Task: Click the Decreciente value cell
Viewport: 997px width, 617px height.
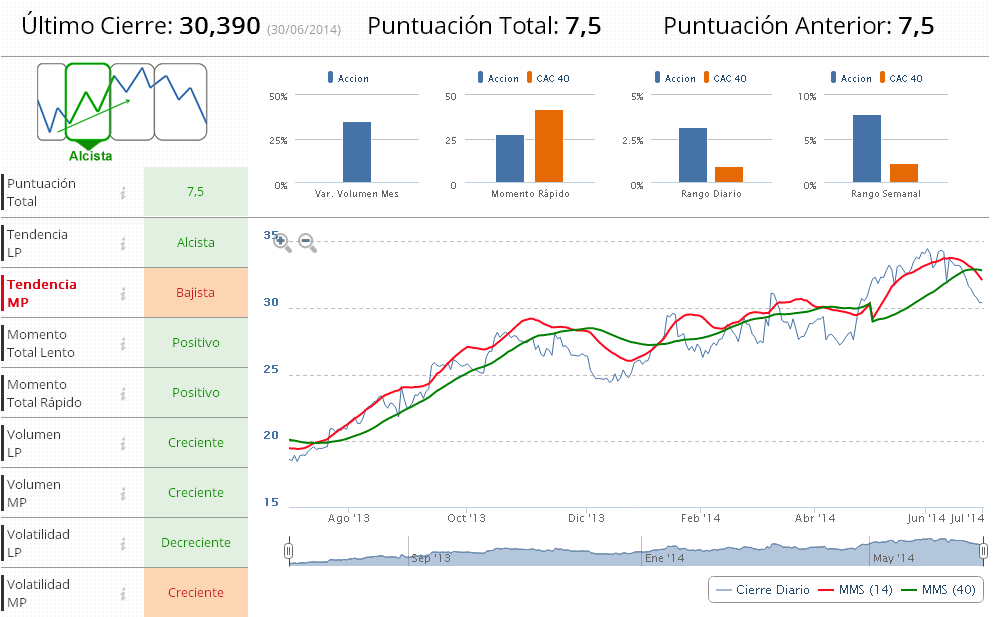Action: [196, 543]
